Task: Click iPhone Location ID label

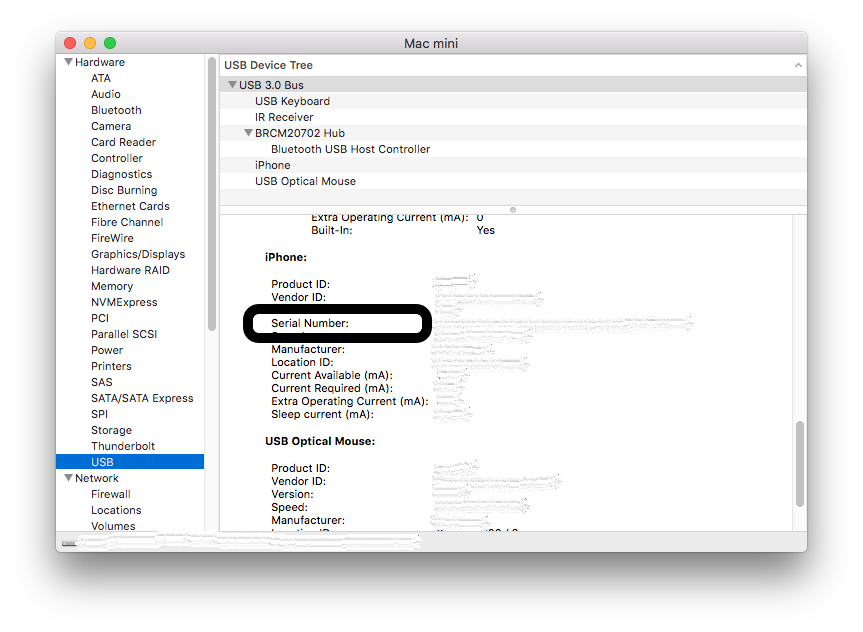Action: [302, 362]
